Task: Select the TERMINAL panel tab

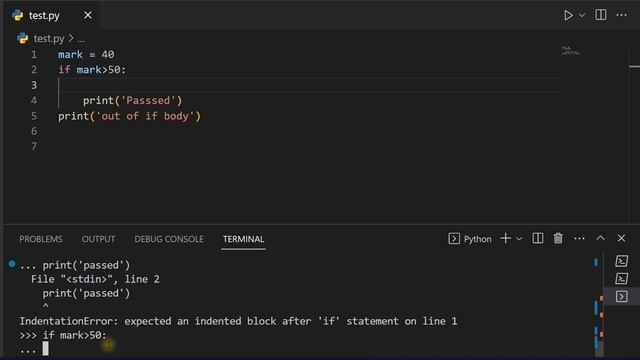Action: (243, 239)
